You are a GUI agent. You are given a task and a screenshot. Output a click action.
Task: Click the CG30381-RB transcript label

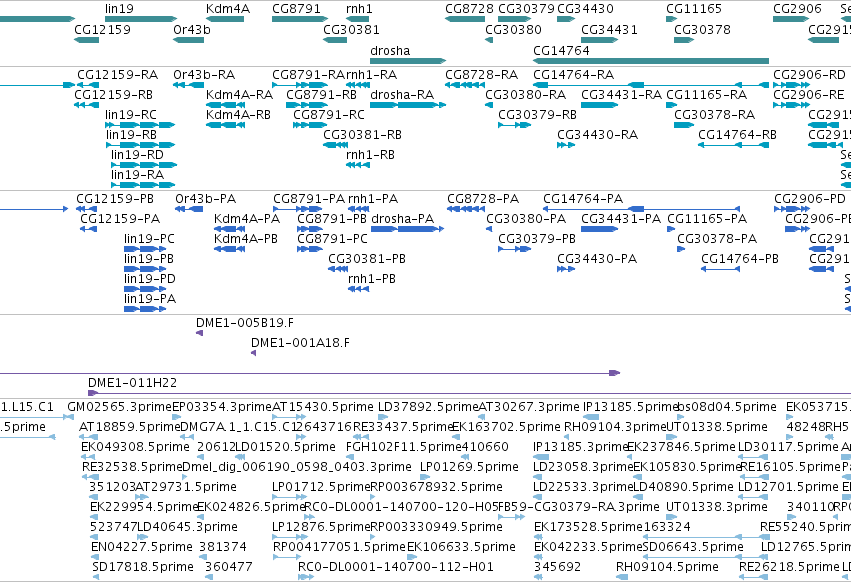point(362,135)
